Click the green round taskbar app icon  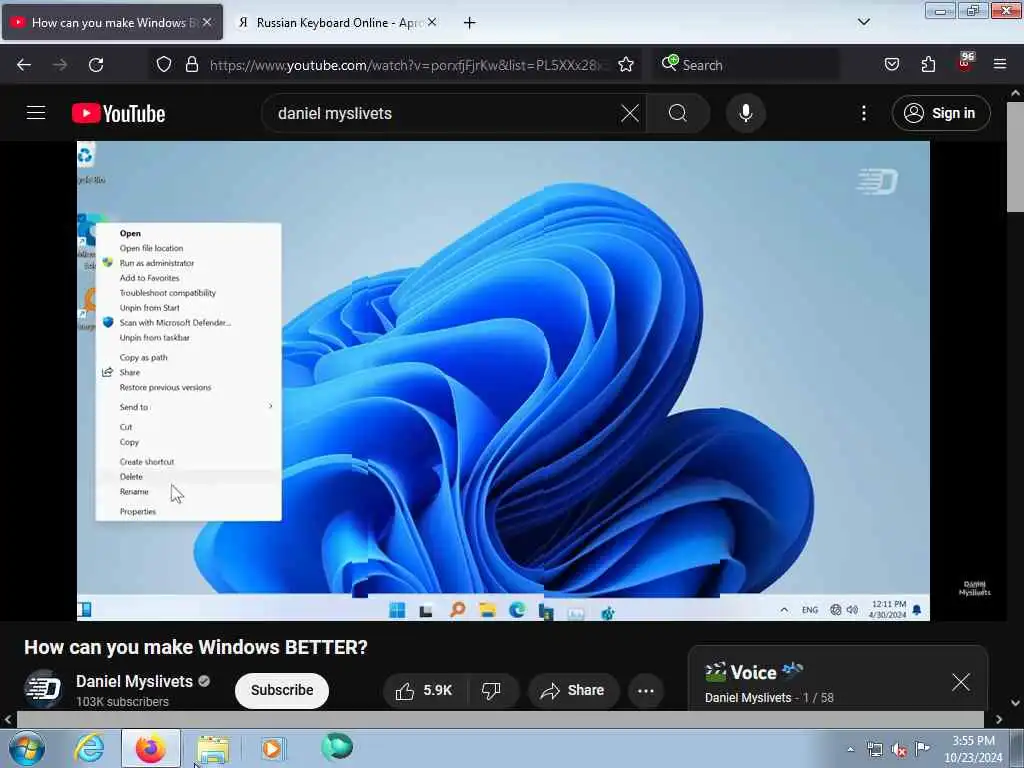(x=336, y=747)
